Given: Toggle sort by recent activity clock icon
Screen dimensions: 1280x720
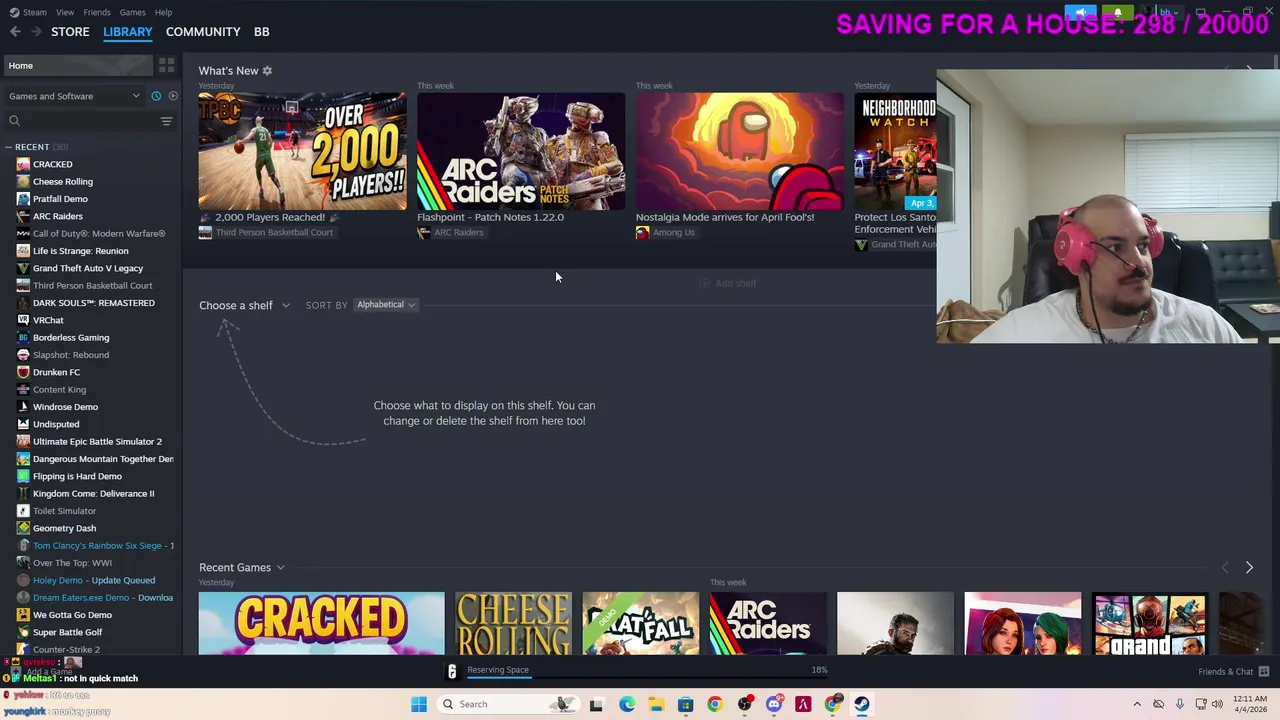Looking at the screenshot, I should click(156, 96).
